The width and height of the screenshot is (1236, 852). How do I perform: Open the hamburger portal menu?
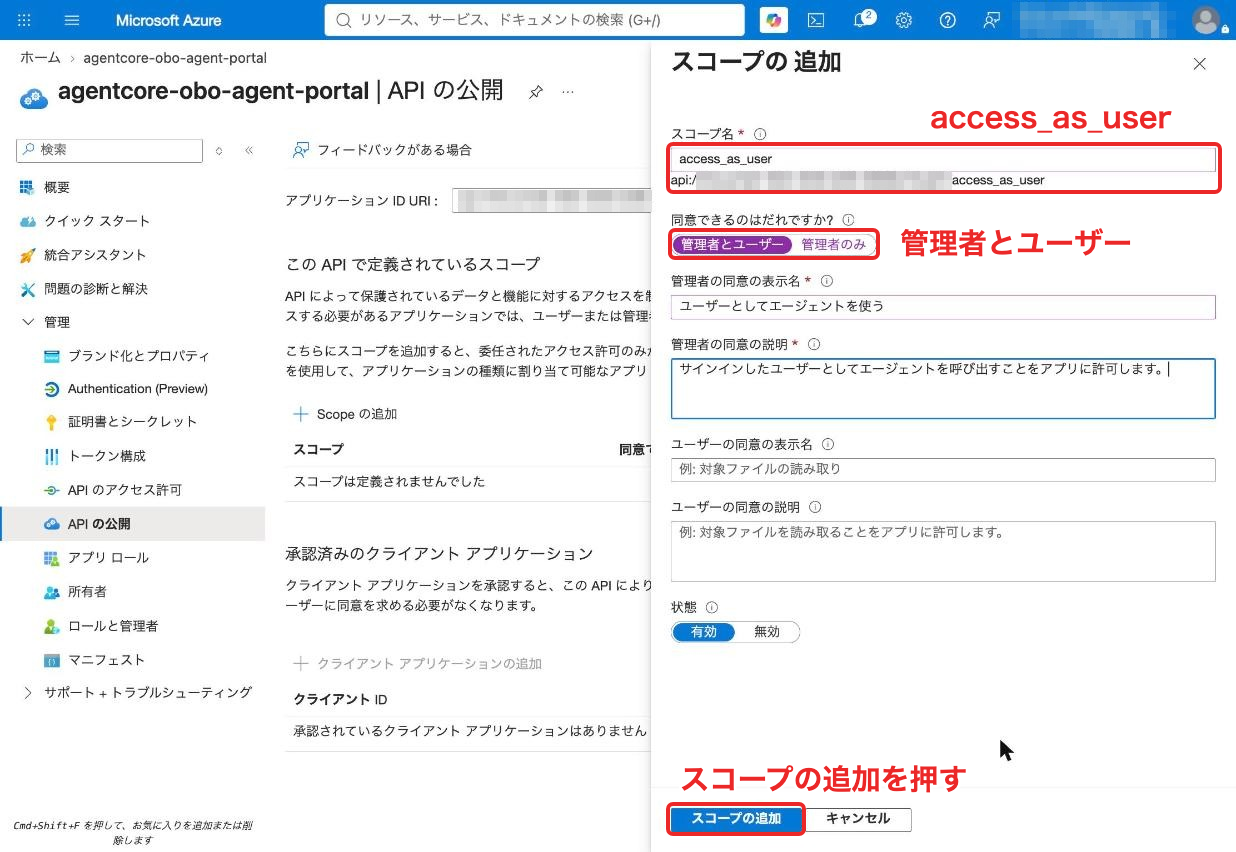[72, 20]
